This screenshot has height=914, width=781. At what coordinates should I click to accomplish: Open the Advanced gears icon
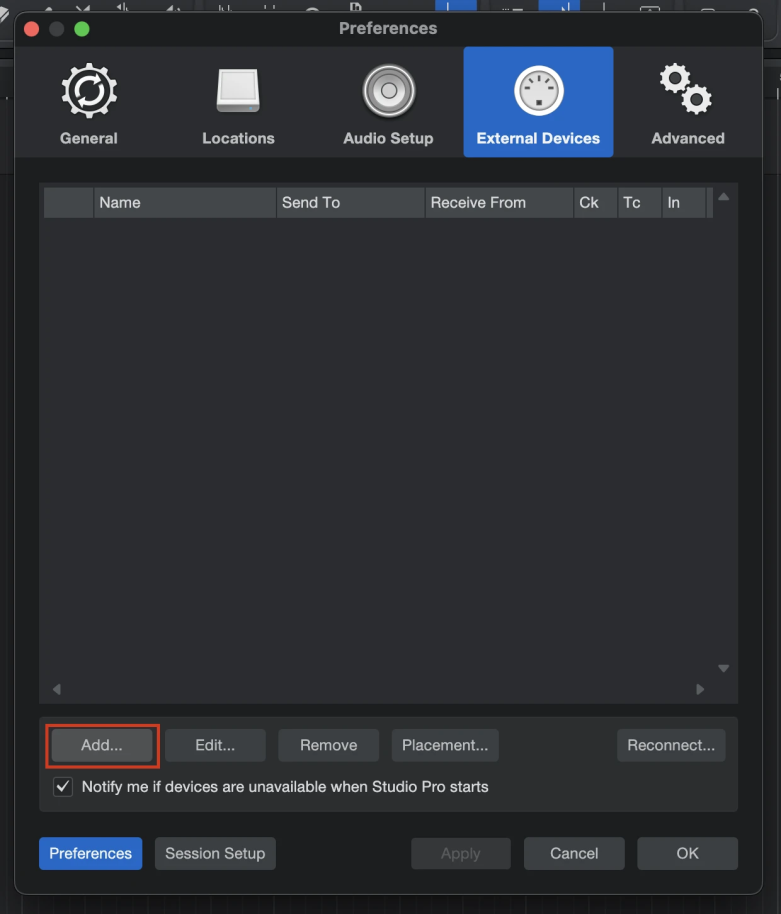point(687,92)
